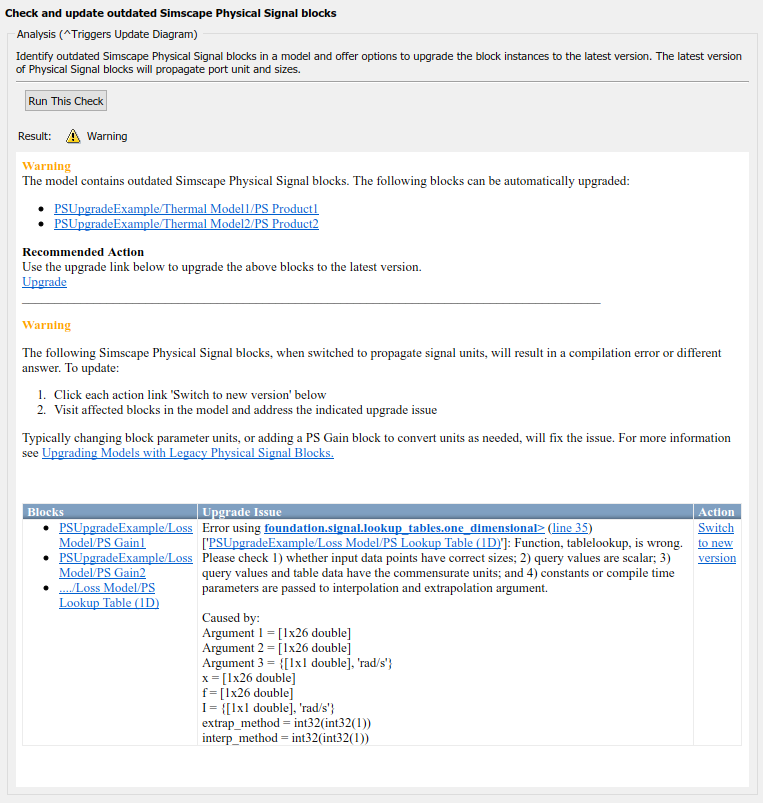Click list step 'Visit affected blocks in the model'
Viewport: 763px width, 803px height.
pos(245,410)
